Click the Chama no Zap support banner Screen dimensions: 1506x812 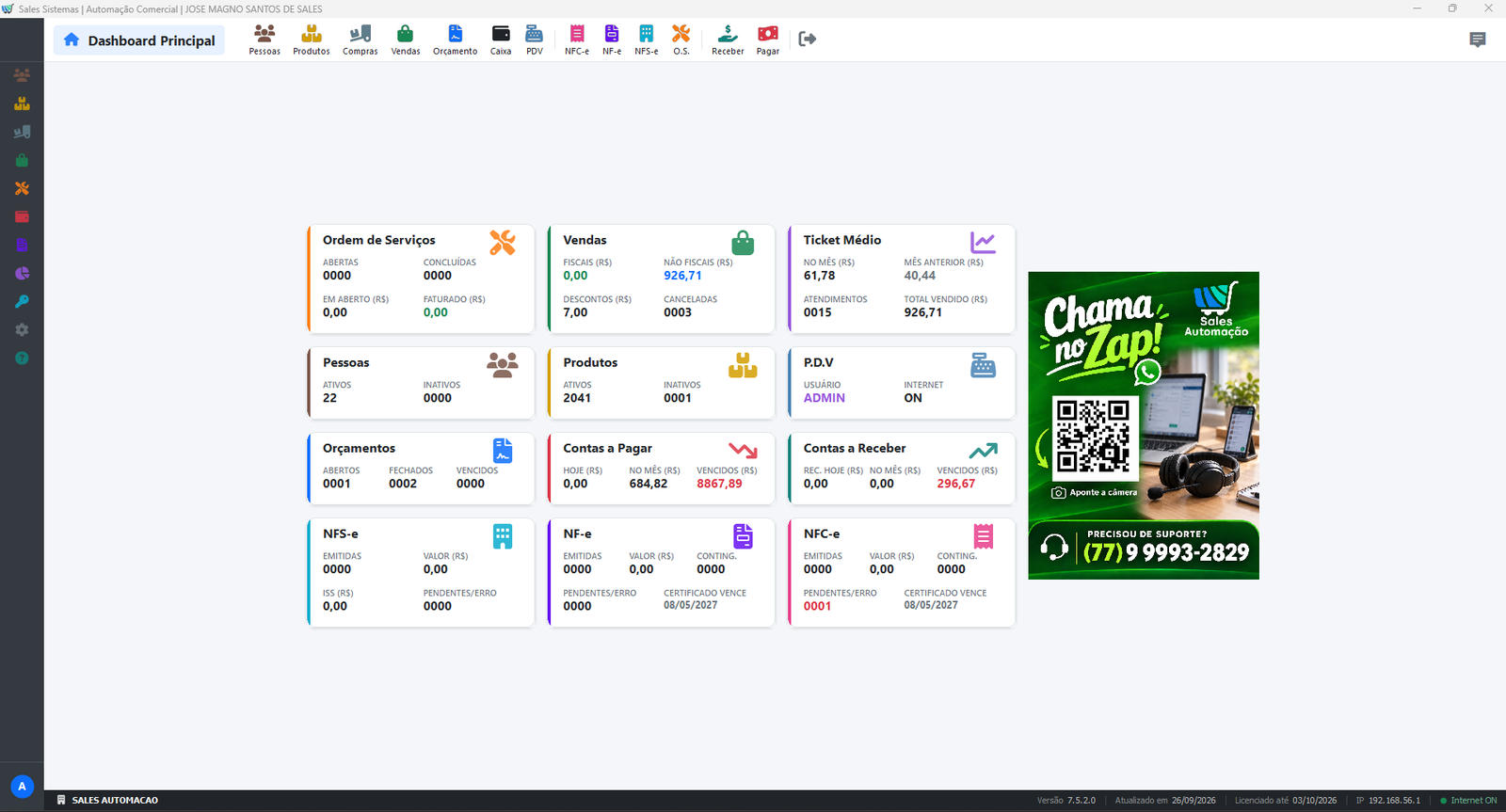click(x=1144, y=425)
